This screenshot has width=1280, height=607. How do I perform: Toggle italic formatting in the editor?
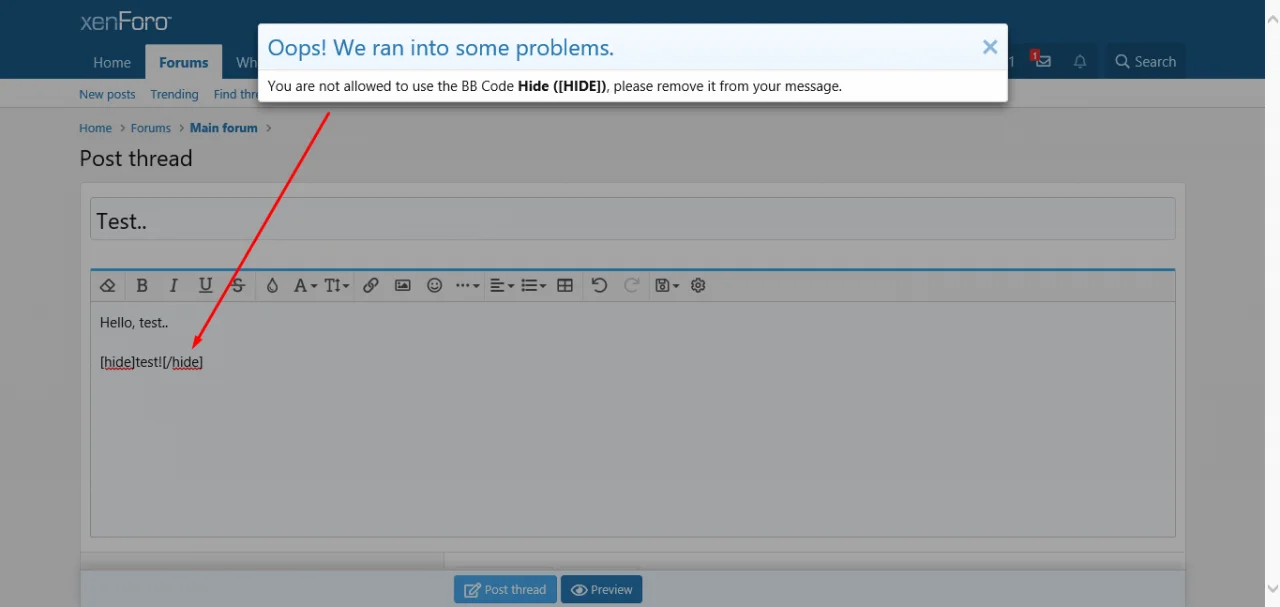(173, 285)
